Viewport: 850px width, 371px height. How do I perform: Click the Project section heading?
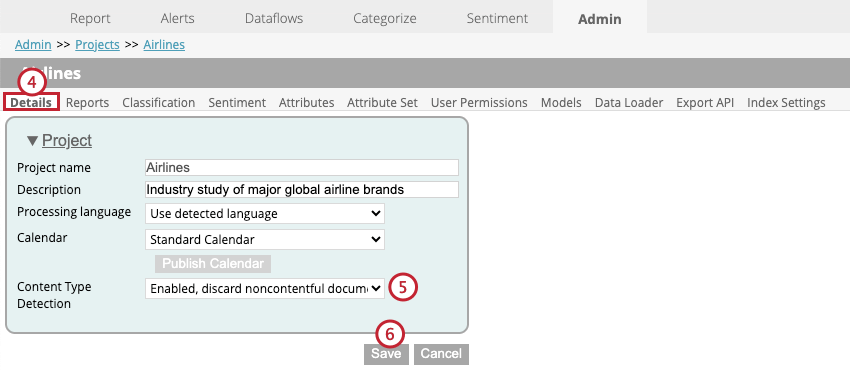point(67,140)
